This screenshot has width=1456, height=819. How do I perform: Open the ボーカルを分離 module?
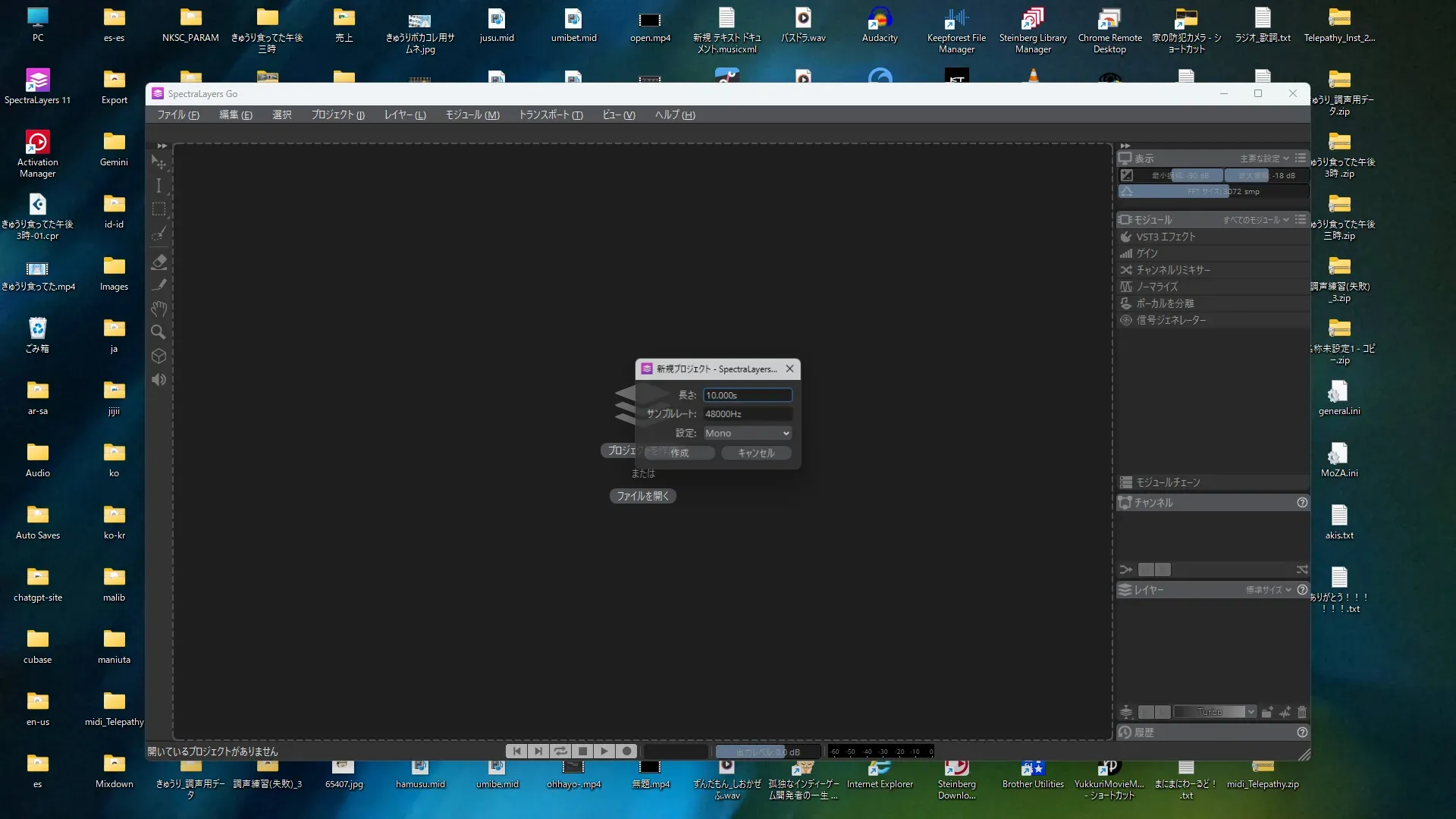1165,303
